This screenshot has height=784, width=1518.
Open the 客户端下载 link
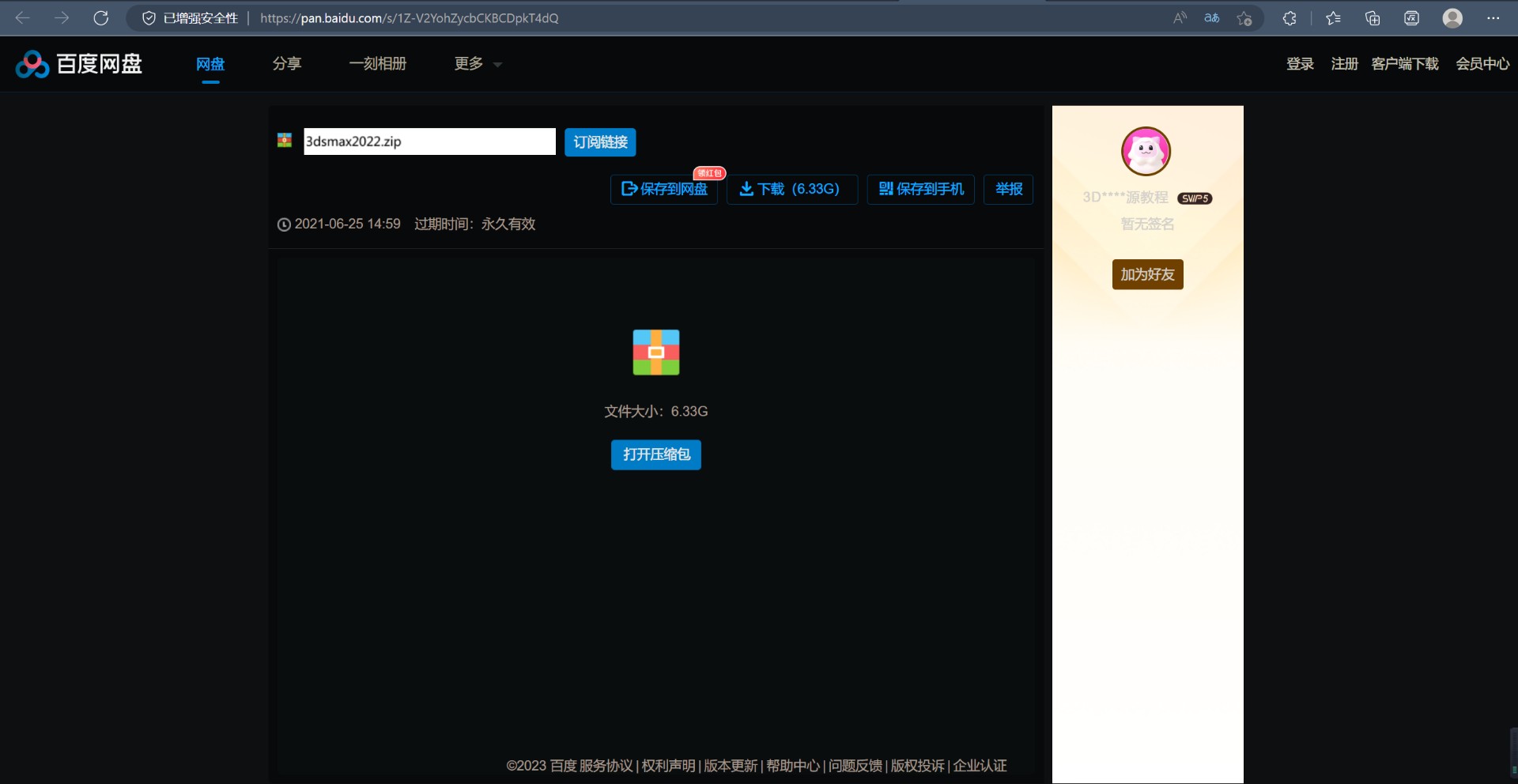(1405, 64)
